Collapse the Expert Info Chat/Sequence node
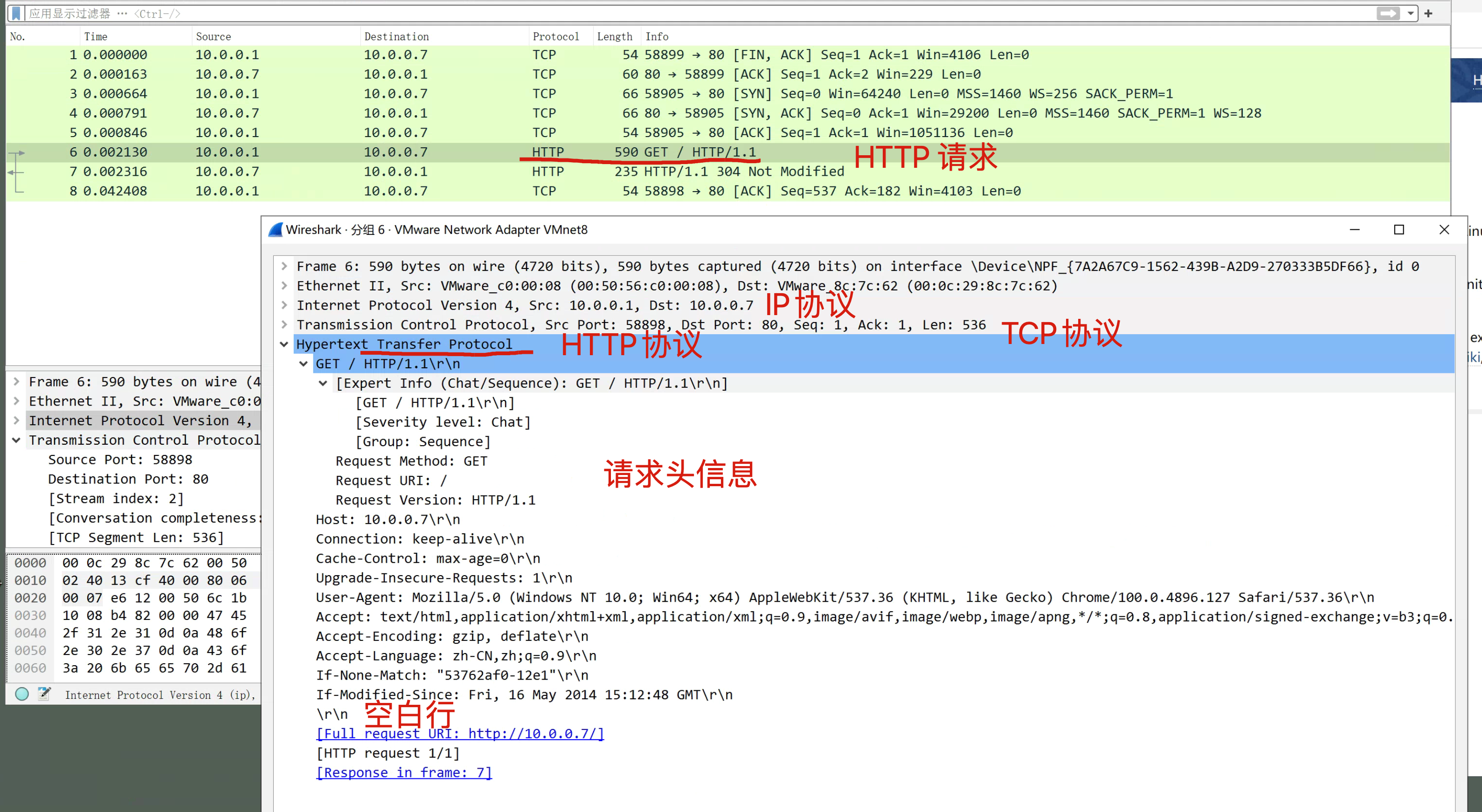 323,383
